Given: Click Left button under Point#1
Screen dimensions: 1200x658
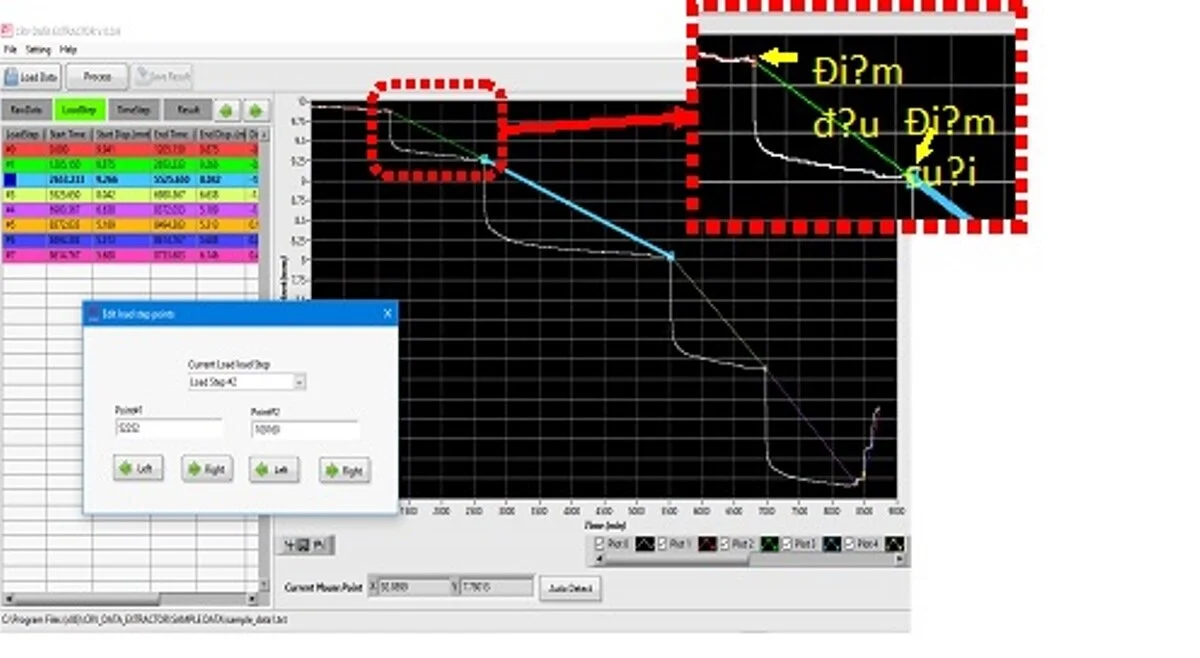Looking at the screenshot, I should click(138, 468).
